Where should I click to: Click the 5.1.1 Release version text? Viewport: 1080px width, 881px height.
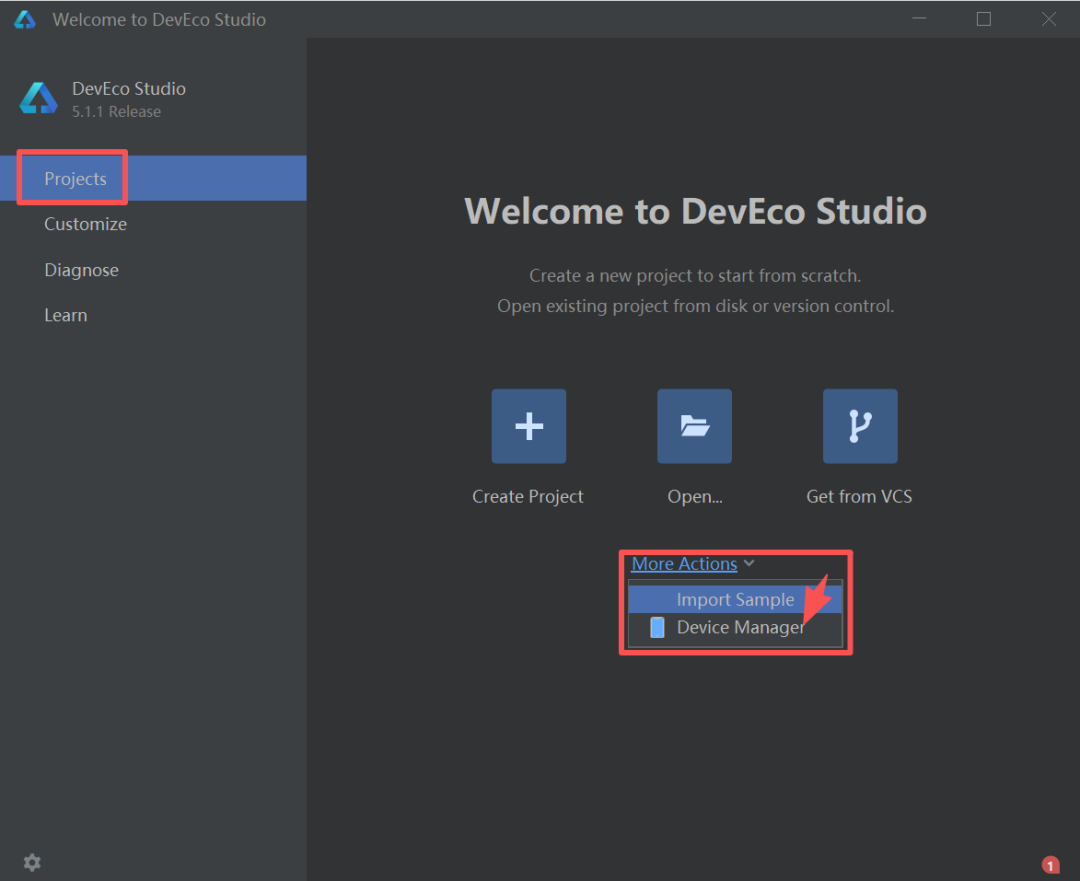tap(116, 112)
